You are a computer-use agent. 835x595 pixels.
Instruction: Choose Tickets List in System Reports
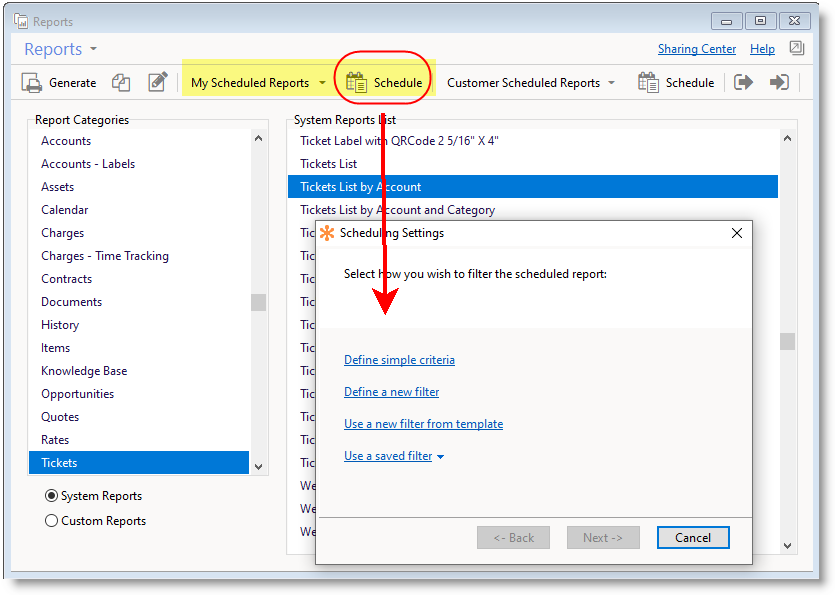[x=328, y=164]
